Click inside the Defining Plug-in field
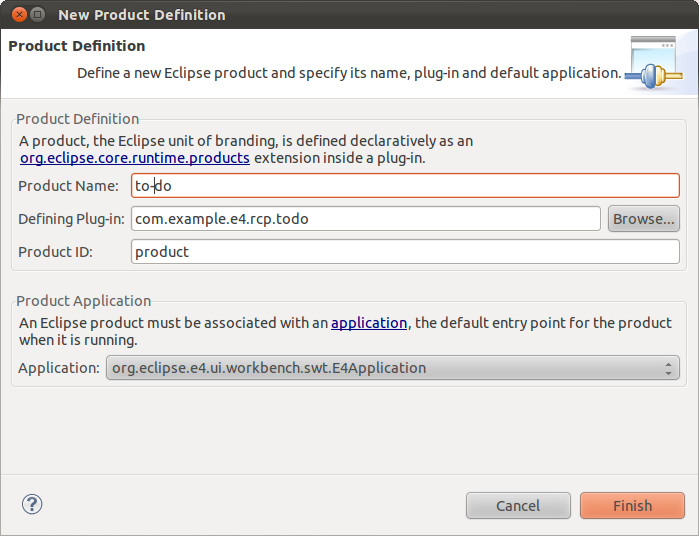 [x=365, y=219]
